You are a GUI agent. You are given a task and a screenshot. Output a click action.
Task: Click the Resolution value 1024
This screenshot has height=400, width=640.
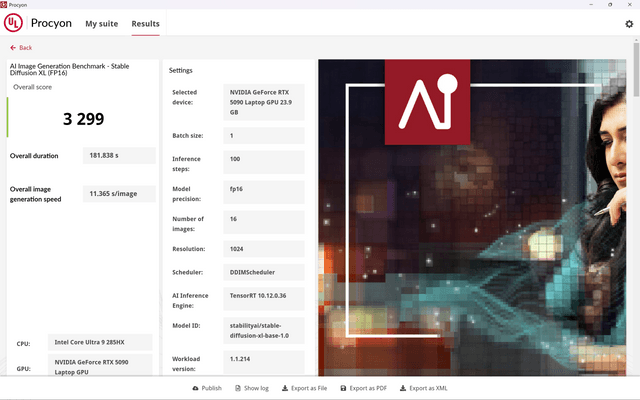[264, 249]
